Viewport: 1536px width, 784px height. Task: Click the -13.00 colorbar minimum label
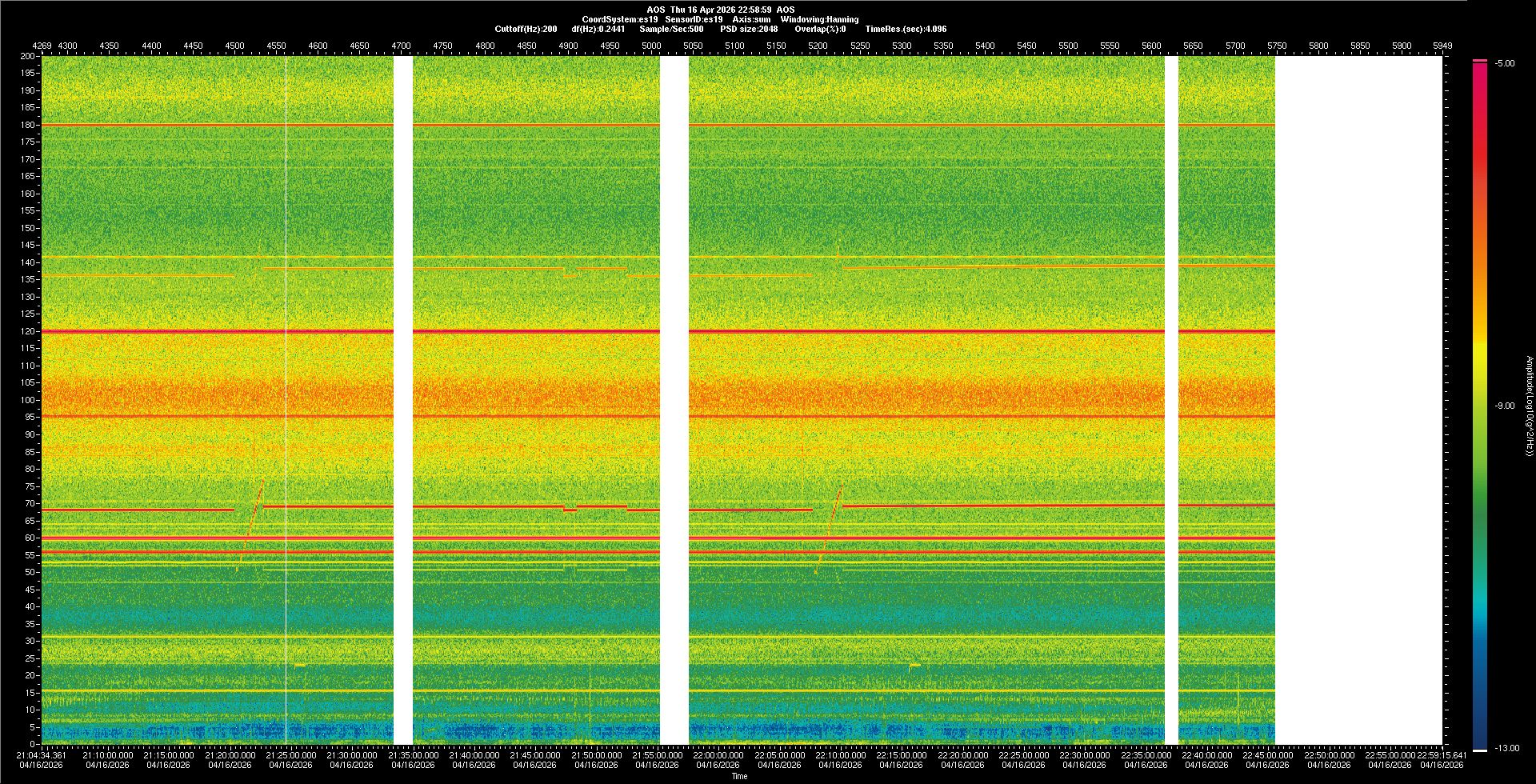1505,749
